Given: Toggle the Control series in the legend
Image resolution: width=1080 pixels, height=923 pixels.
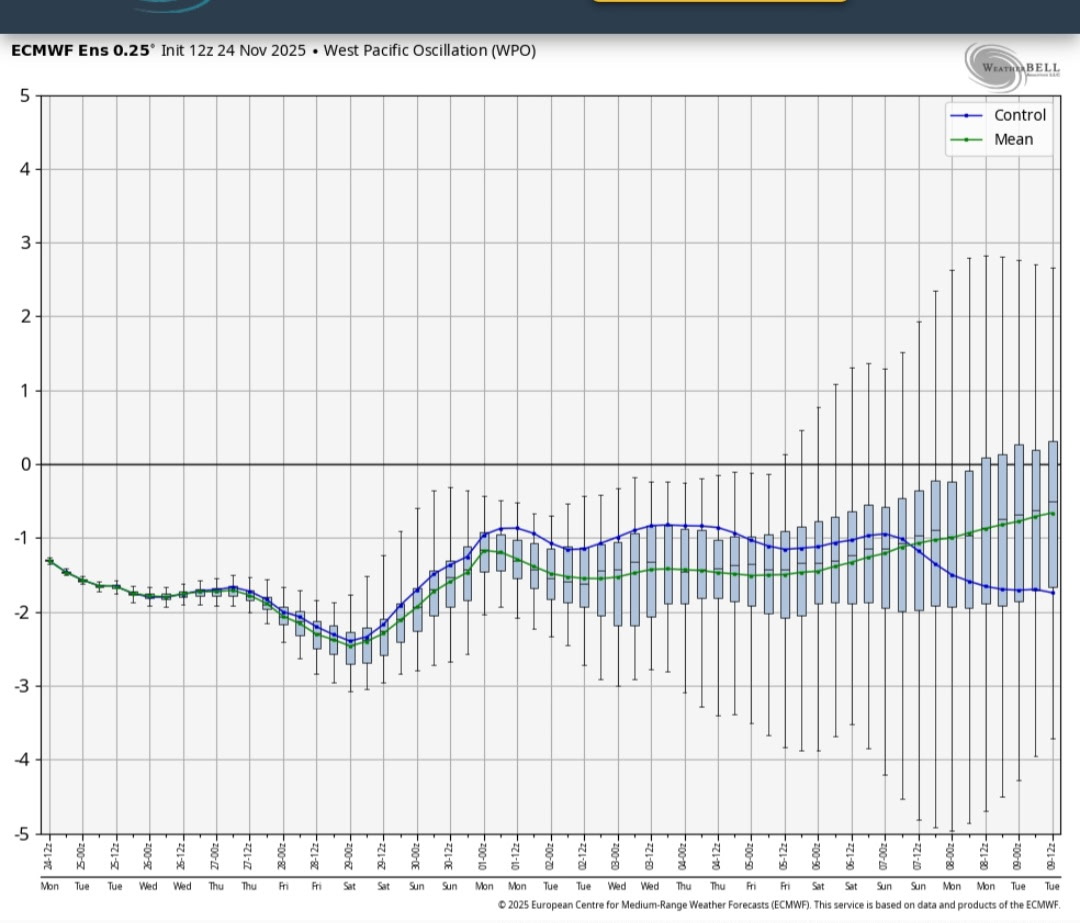Looking at the screenshot, I should tap(1019, 115).
